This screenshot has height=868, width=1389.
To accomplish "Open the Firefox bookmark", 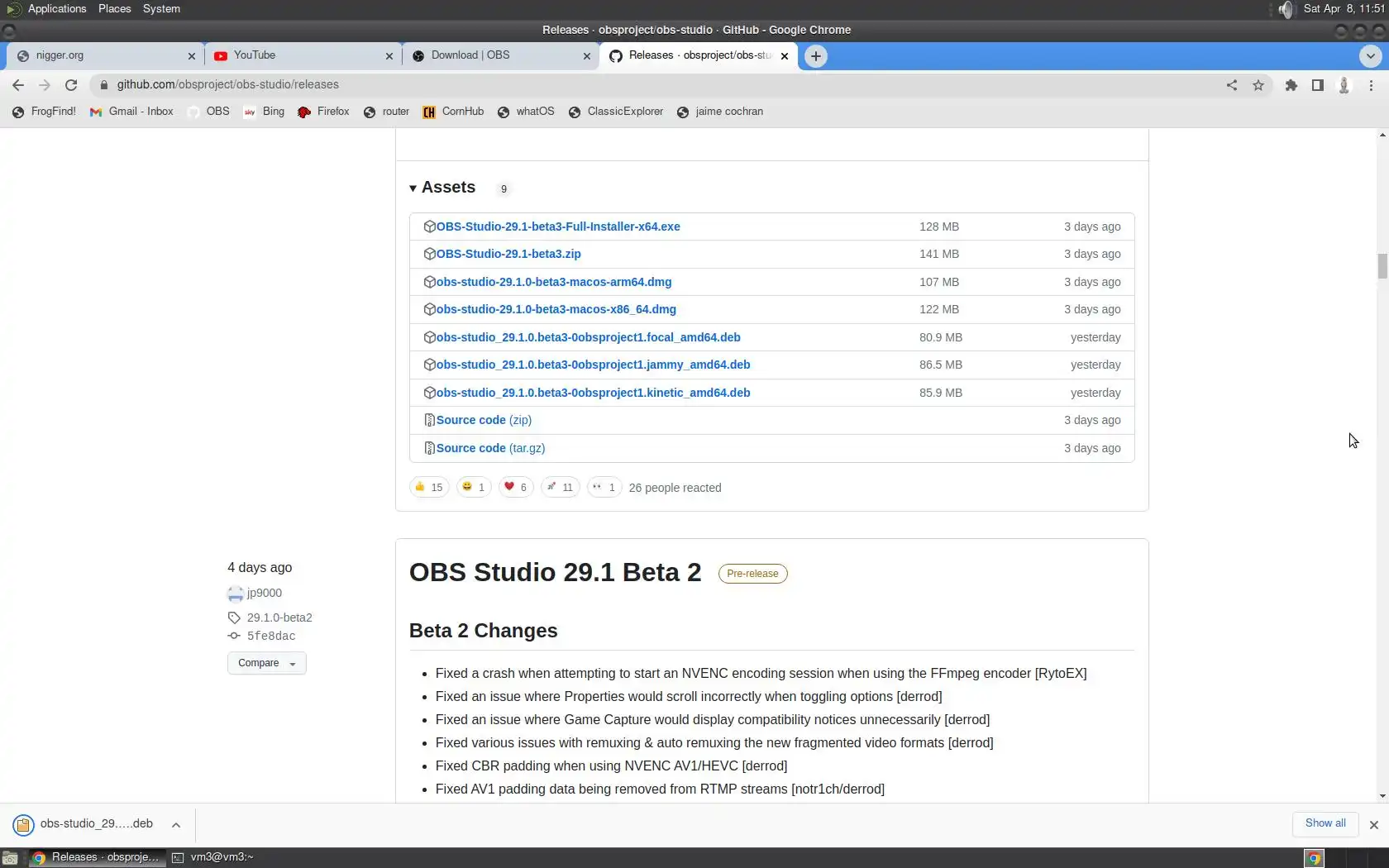I will click(323, 112).
